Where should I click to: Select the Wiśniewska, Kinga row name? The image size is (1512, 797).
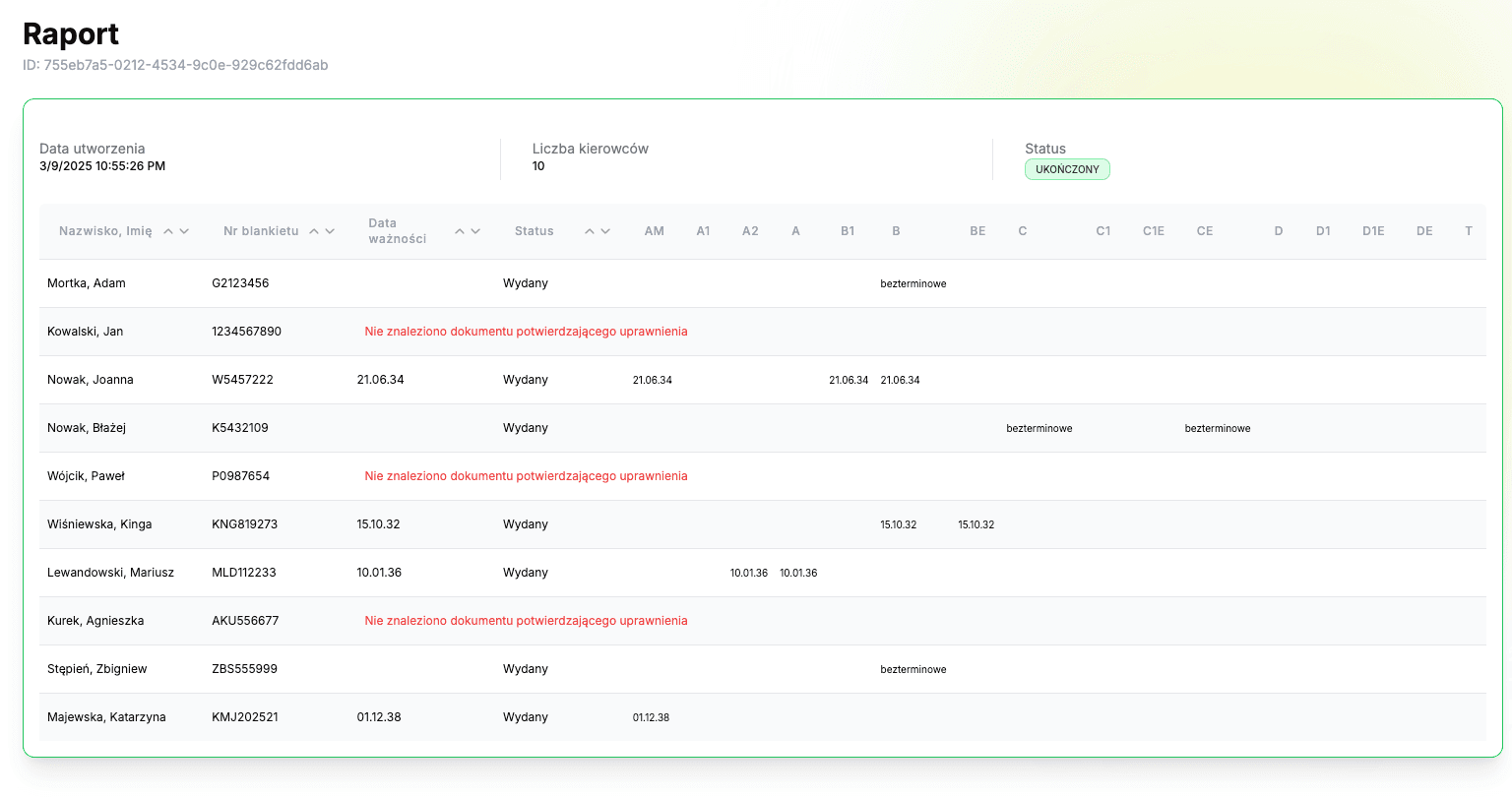[x=99, y=524]
